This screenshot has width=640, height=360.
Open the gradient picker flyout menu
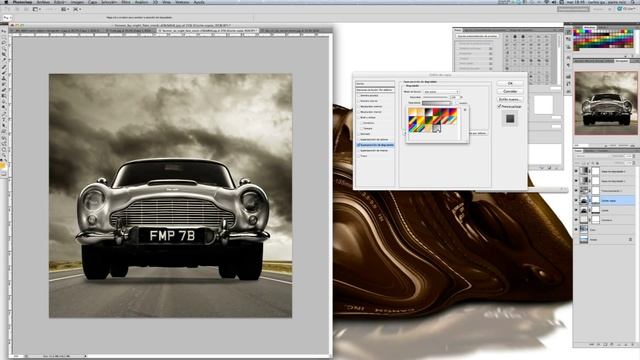pyautogui.click(x=464, y=110)
